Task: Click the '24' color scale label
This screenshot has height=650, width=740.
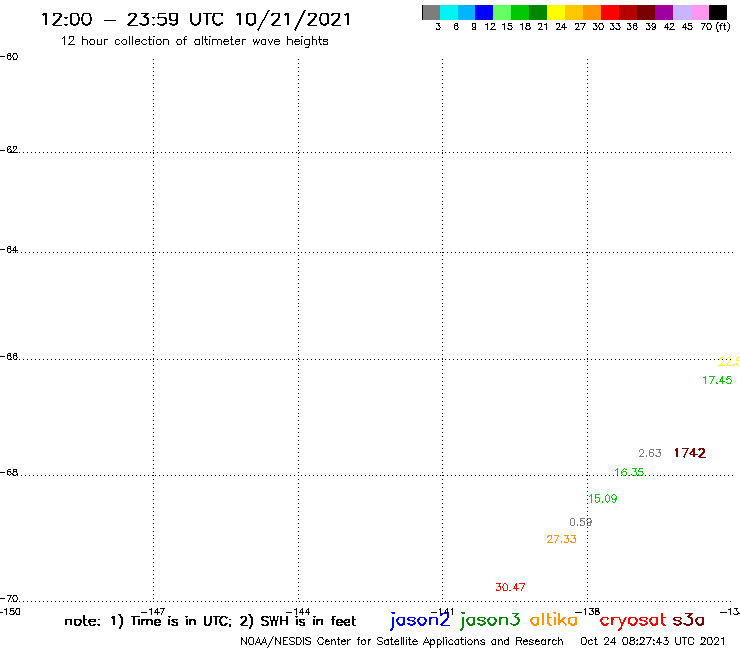Action: (561, 27)
